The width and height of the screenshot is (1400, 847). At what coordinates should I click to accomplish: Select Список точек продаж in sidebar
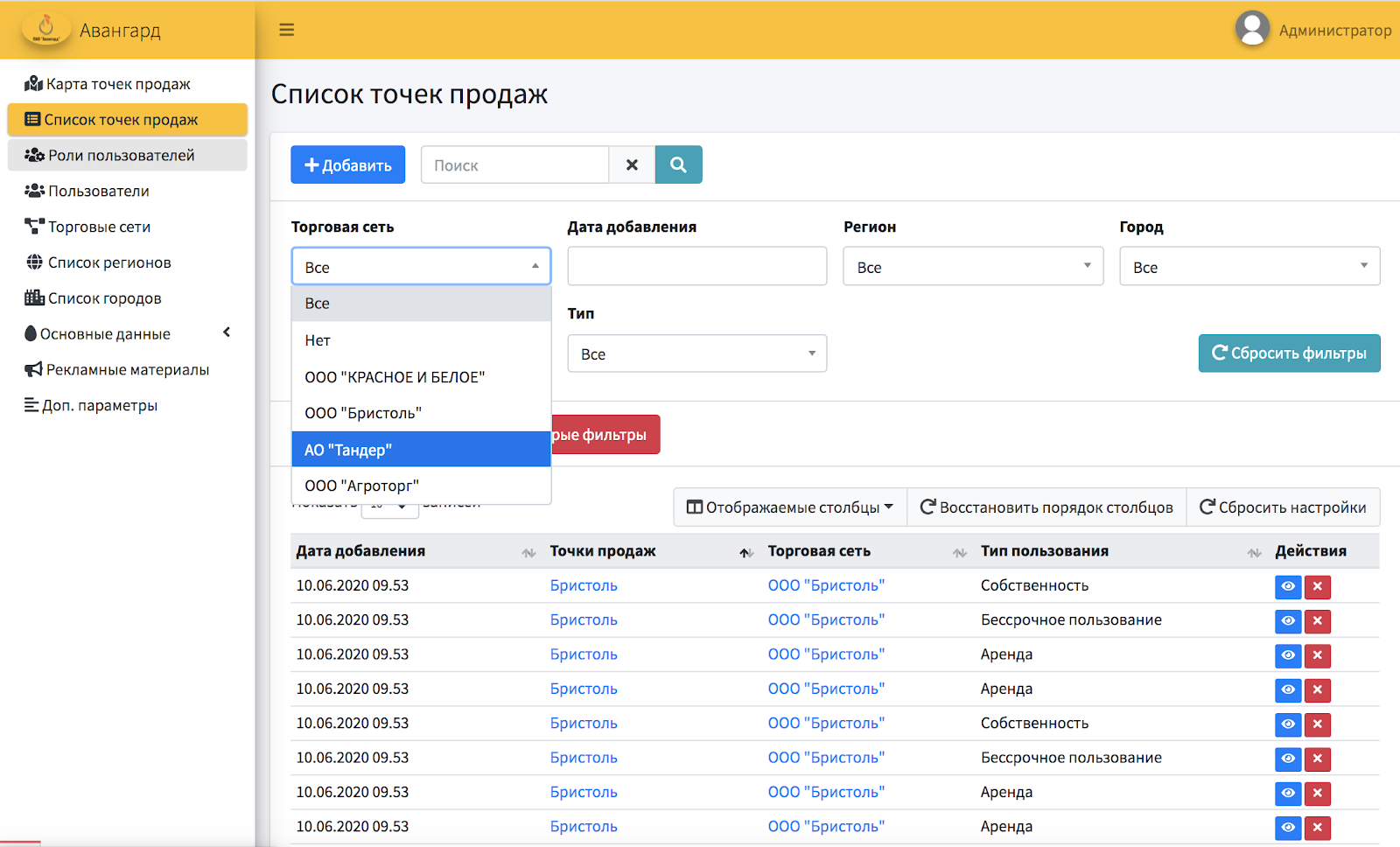coord(128,120)
